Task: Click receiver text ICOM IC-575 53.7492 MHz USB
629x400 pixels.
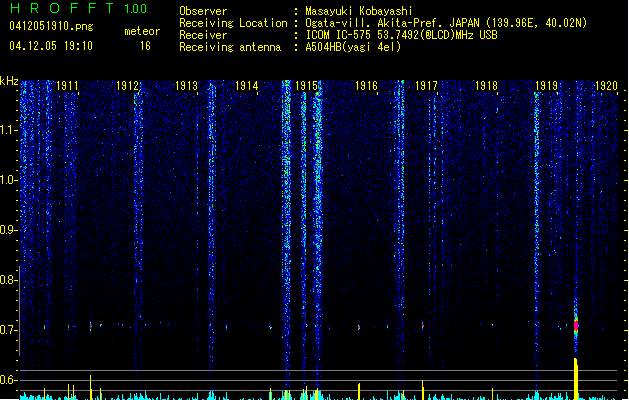Action: click(401, 35)
